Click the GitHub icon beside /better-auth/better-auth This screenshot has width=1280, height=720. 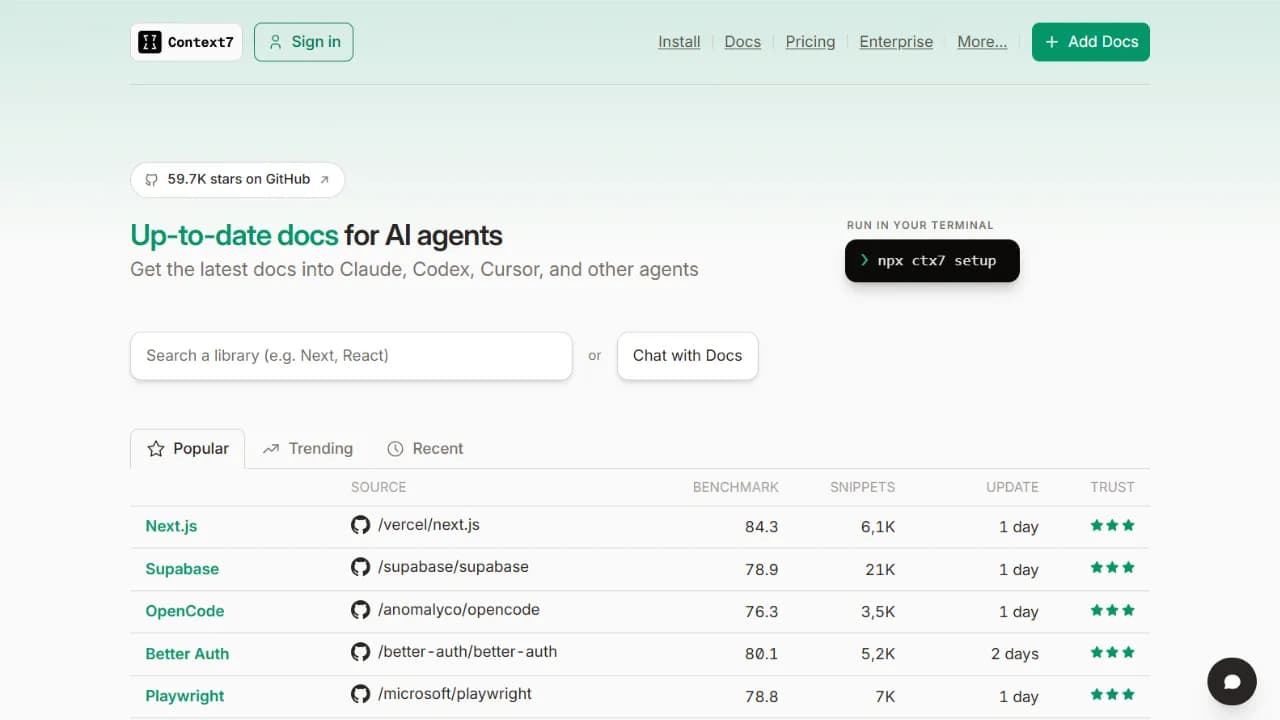(360, 652)
